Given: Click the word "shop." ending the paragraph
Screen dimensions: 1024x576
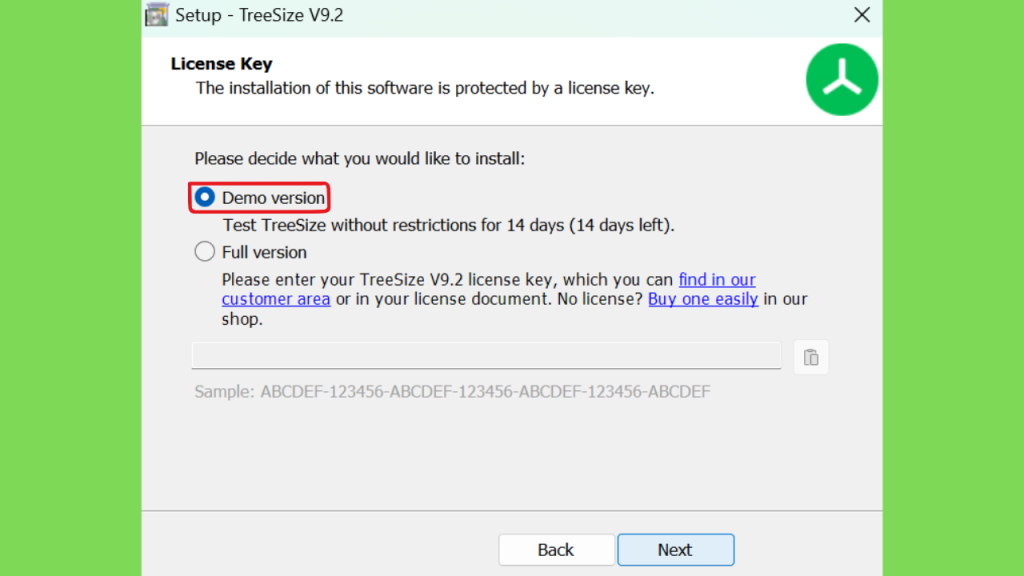Looking at the screenshot, I should [x=242, y=319].
